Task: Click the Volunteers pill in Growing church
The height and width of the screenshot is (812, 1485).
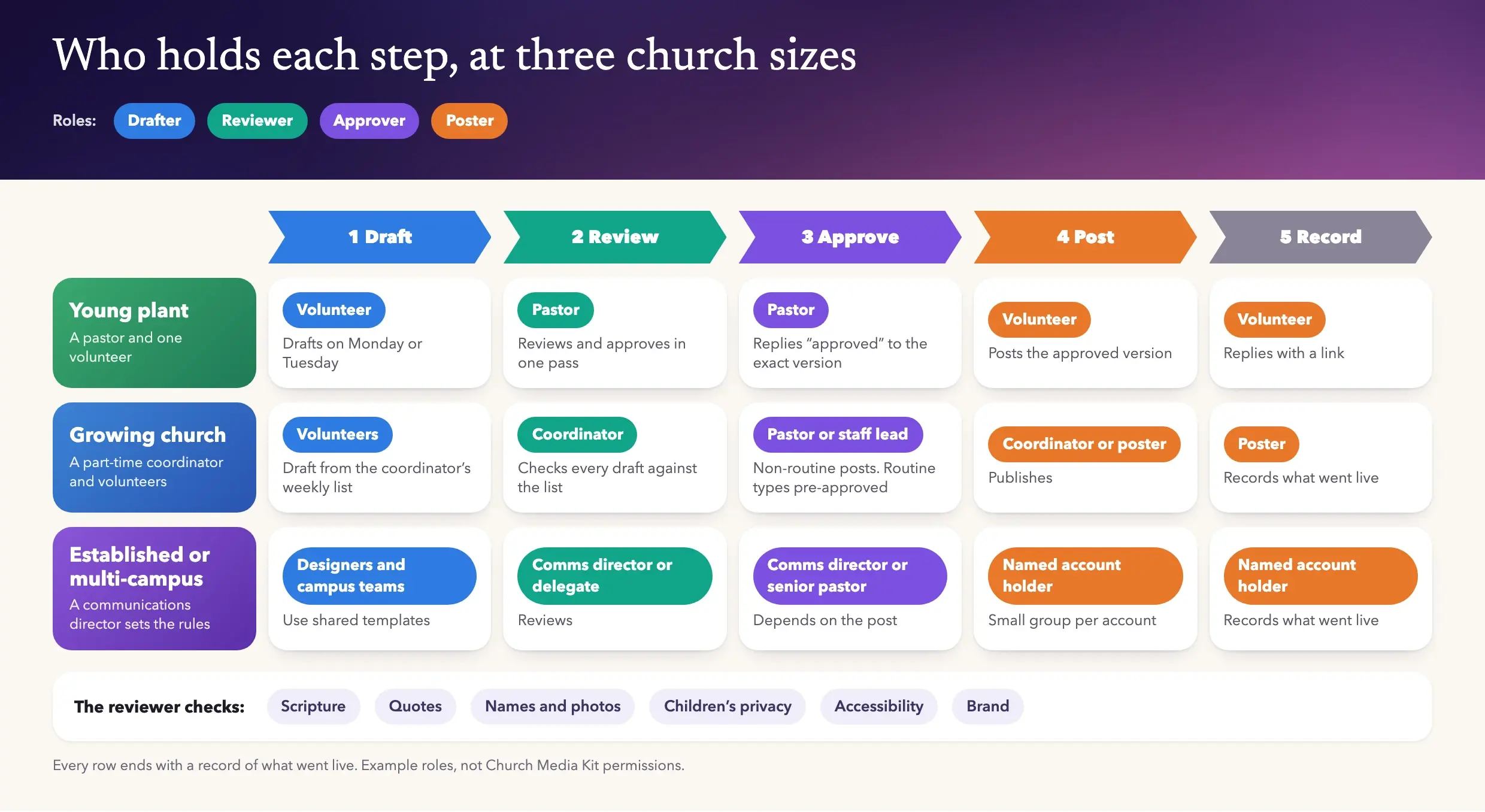Action: pyautogui.click(x=338, y=435)
